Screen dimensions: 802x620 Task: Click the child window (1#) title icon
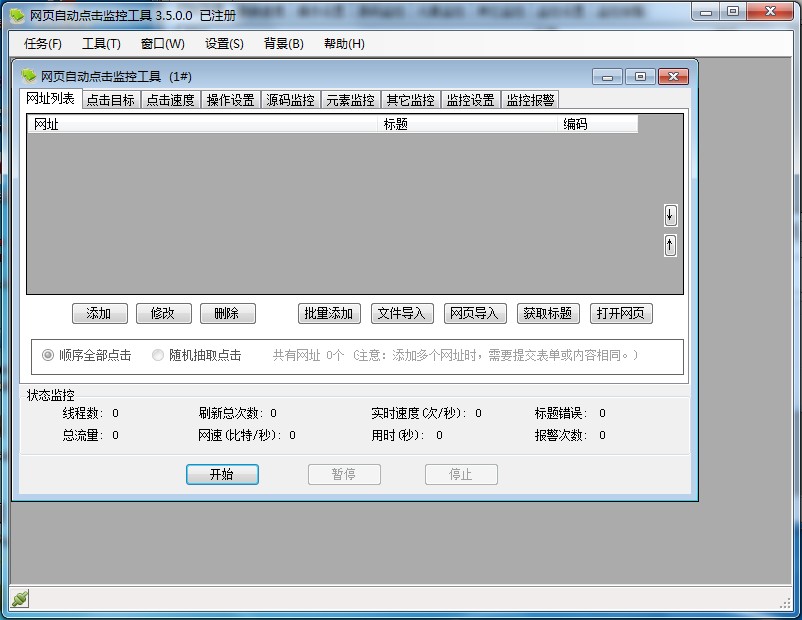pyautogui.click(x=29, y=76)
